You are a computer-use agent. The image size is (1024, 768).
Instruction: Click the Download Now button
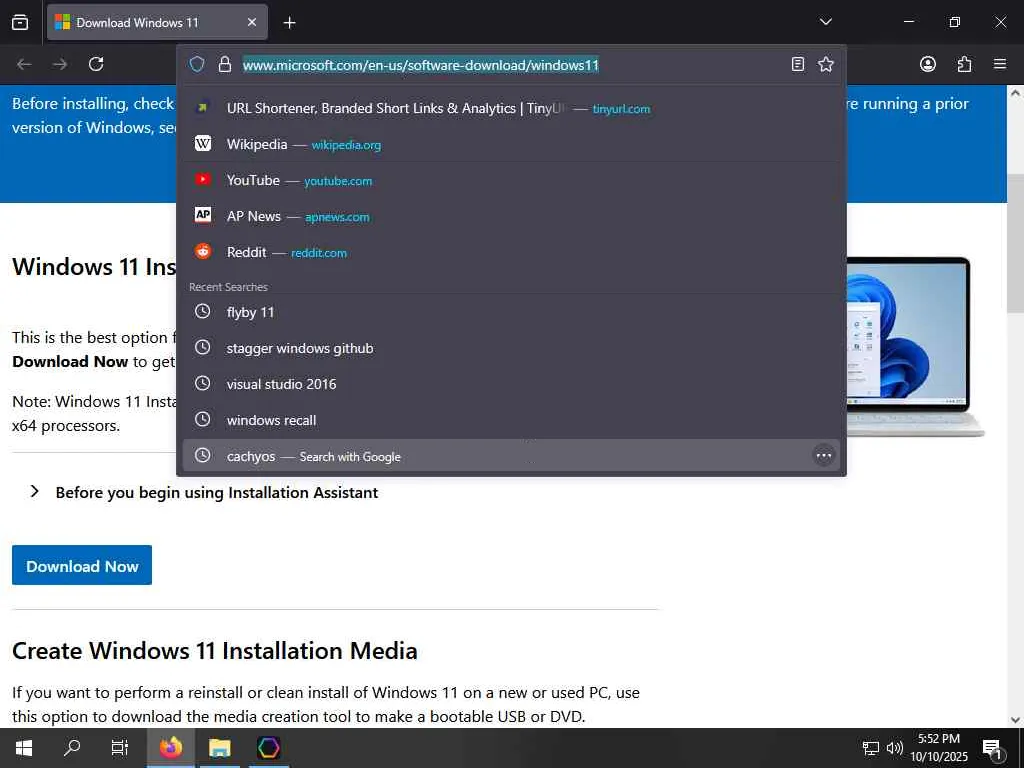coord(82,566)
